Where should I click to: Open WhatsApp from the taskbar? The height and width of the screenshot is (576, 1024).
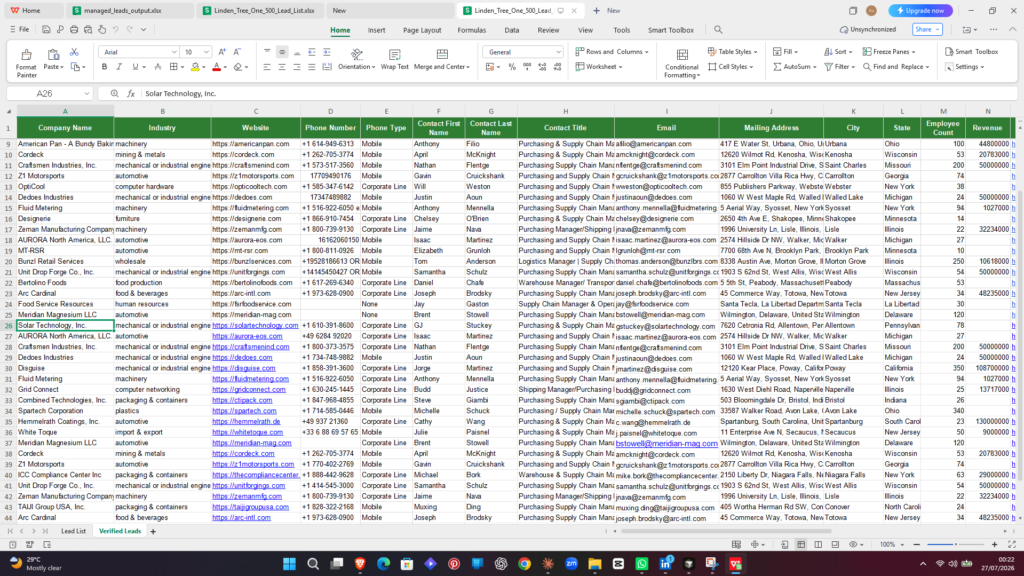coord(641,564)
